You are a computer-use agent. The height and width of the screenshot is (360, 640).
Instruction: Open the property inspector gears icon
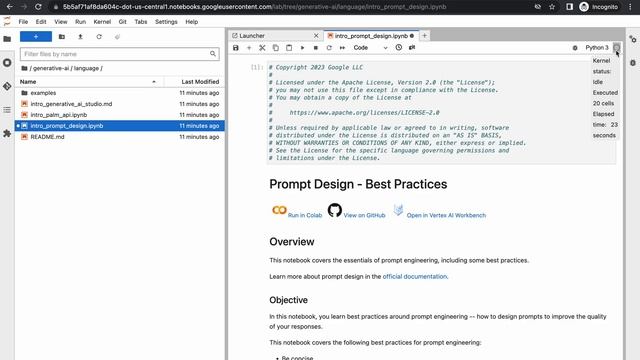pyautogui.click(x=633, y=39)
